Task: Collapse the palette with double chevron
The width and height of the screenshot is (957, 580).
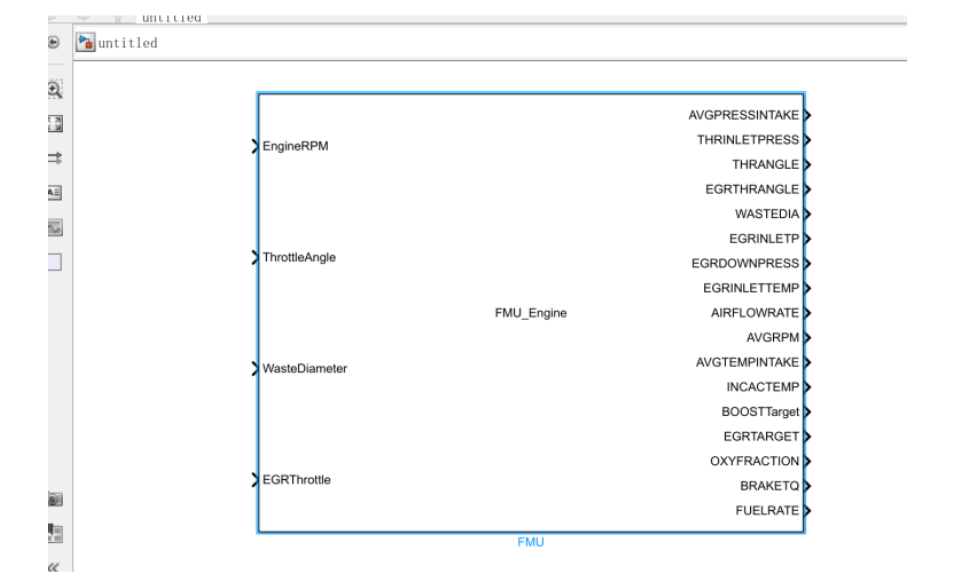Action: tap(54, 568)
